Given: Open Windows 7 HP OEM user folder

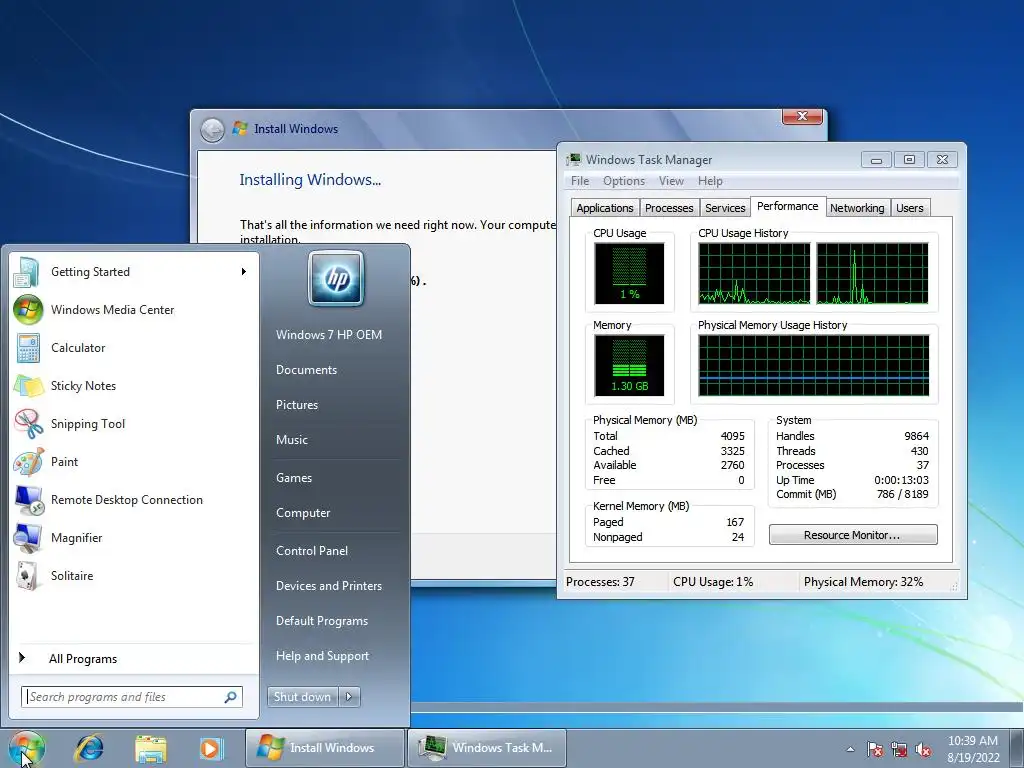Looking at the screenshot, I should [x=328, y=334].
